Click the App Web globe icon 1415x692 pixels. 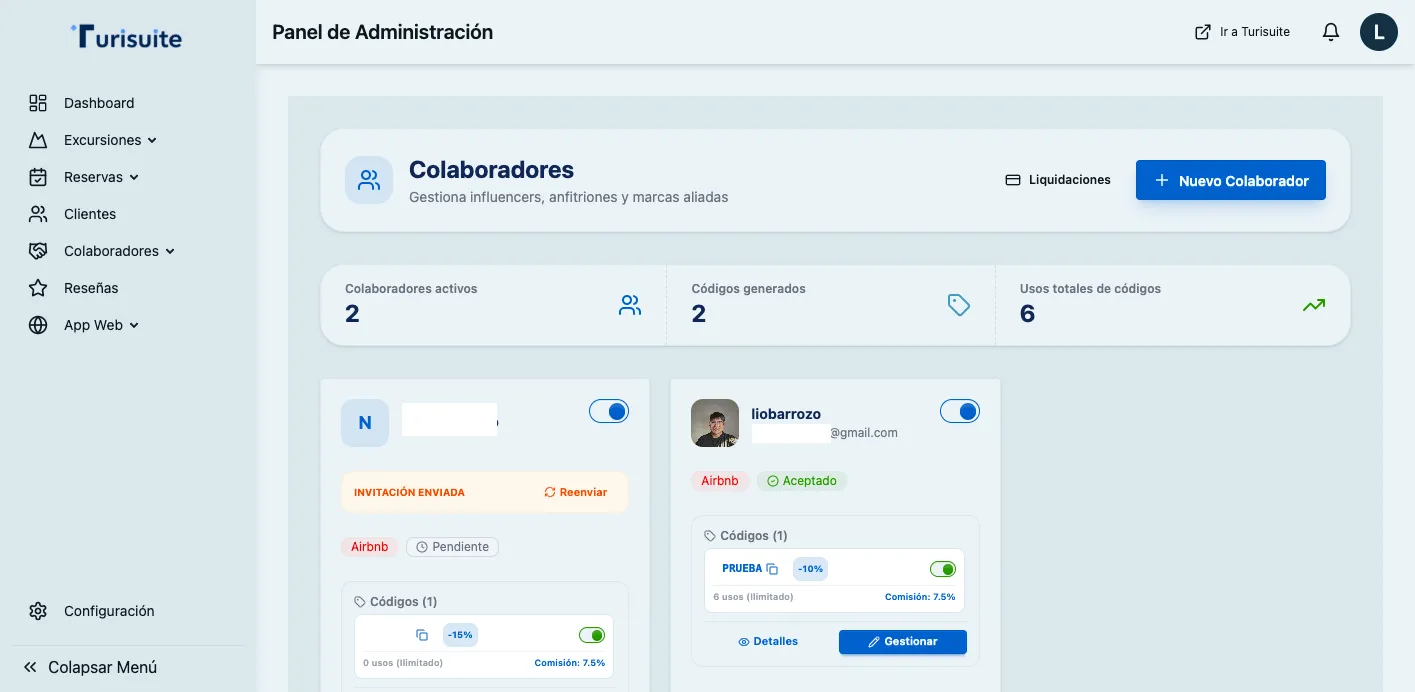(38, 325)
